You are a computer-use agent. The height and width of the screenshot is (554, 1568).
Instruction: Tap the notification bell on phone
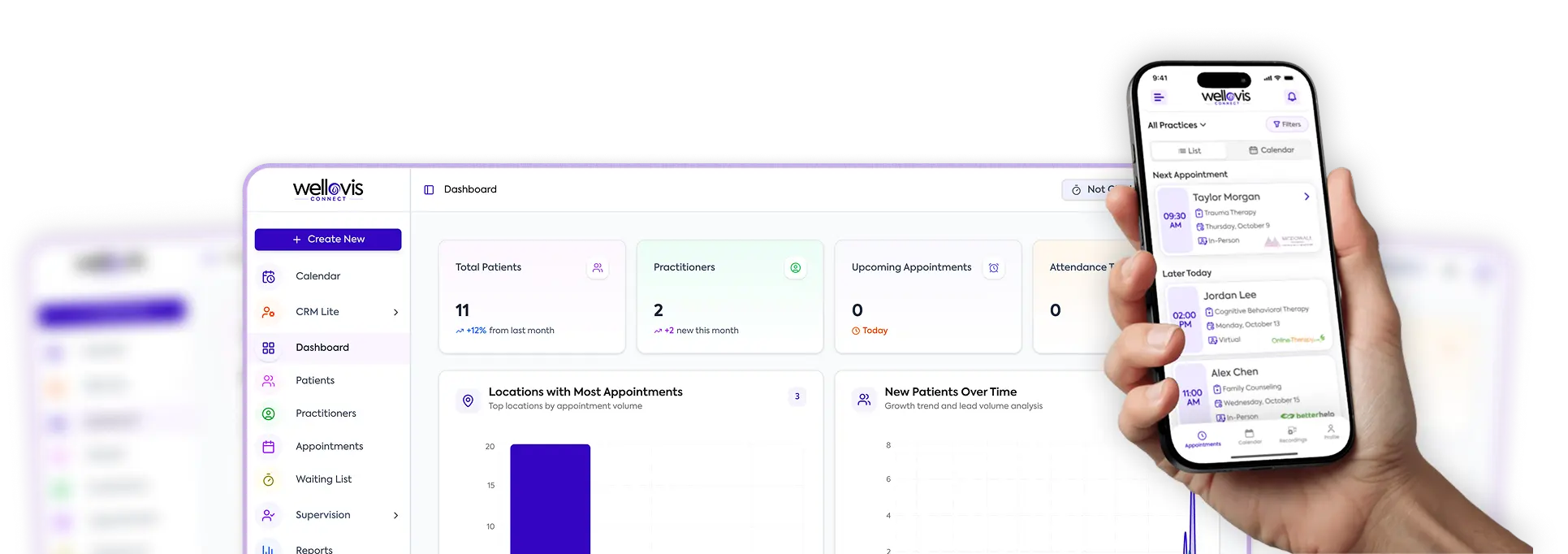tap(1291, 97)
